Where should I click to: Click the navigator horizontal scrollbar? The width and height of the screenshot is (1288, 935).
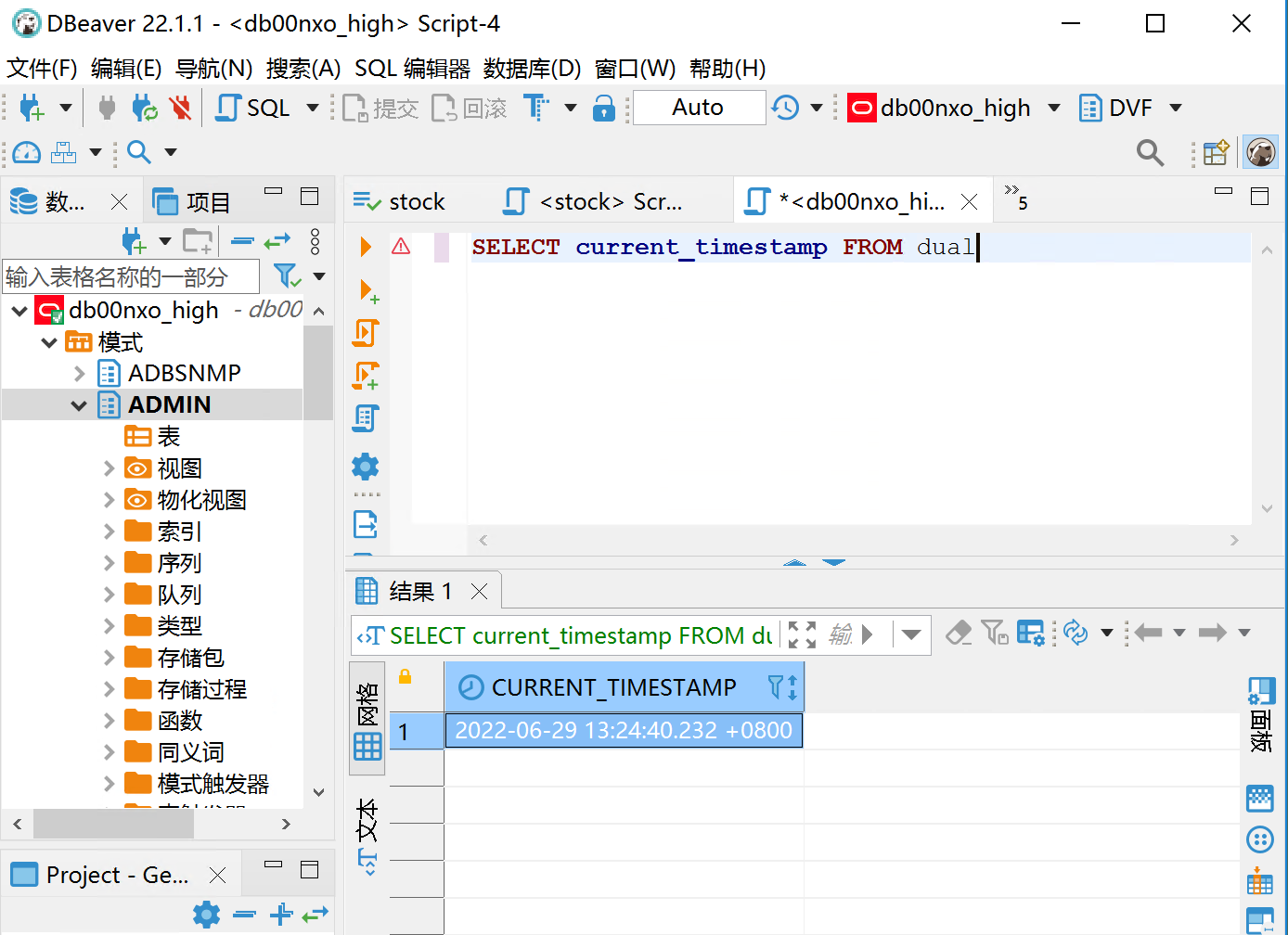[113, 824]
